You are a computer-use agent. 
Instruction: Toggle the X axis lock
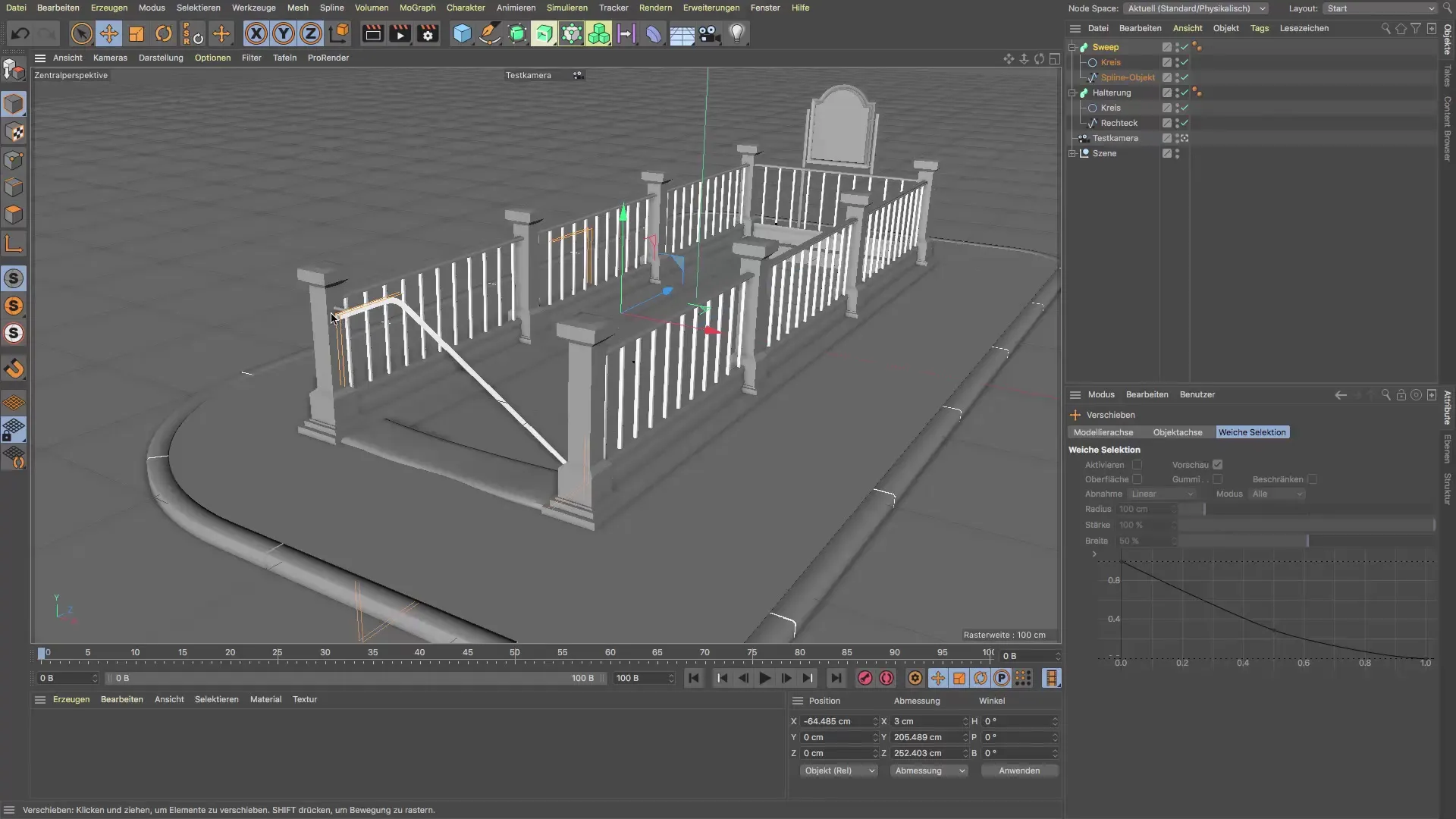256,33
